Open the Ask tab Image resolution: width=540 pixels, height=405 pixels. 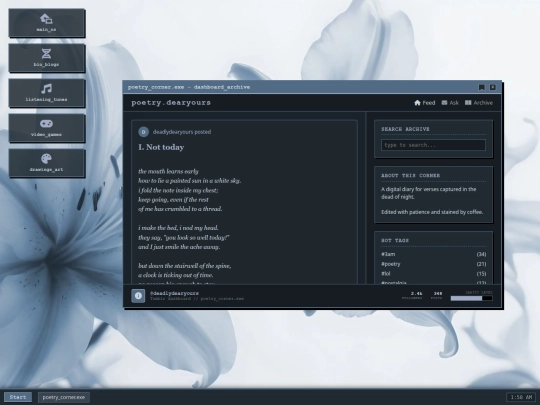[450, 103]
